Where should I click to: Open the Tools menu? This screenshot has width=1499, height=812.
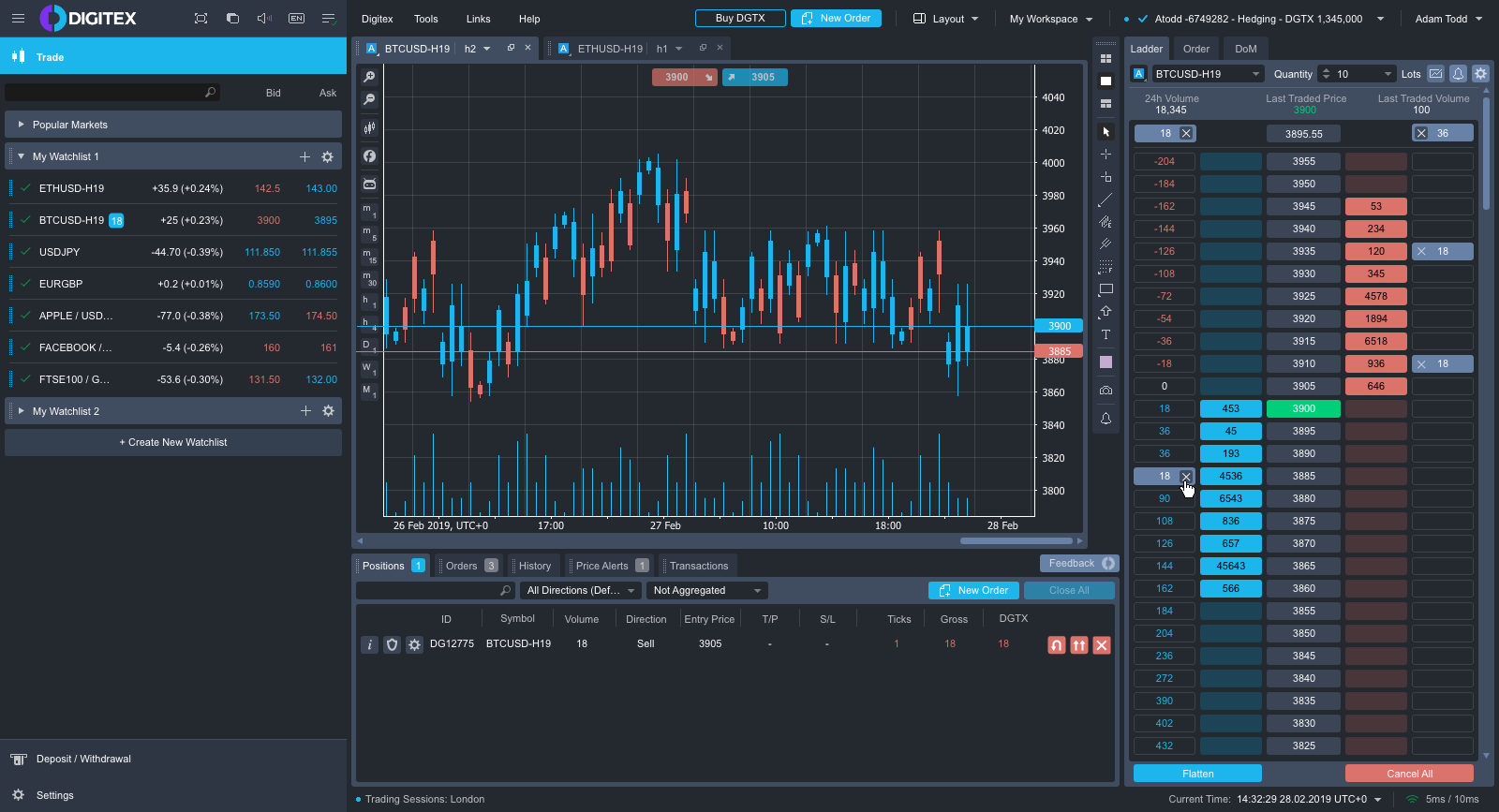tap(426, 19)
